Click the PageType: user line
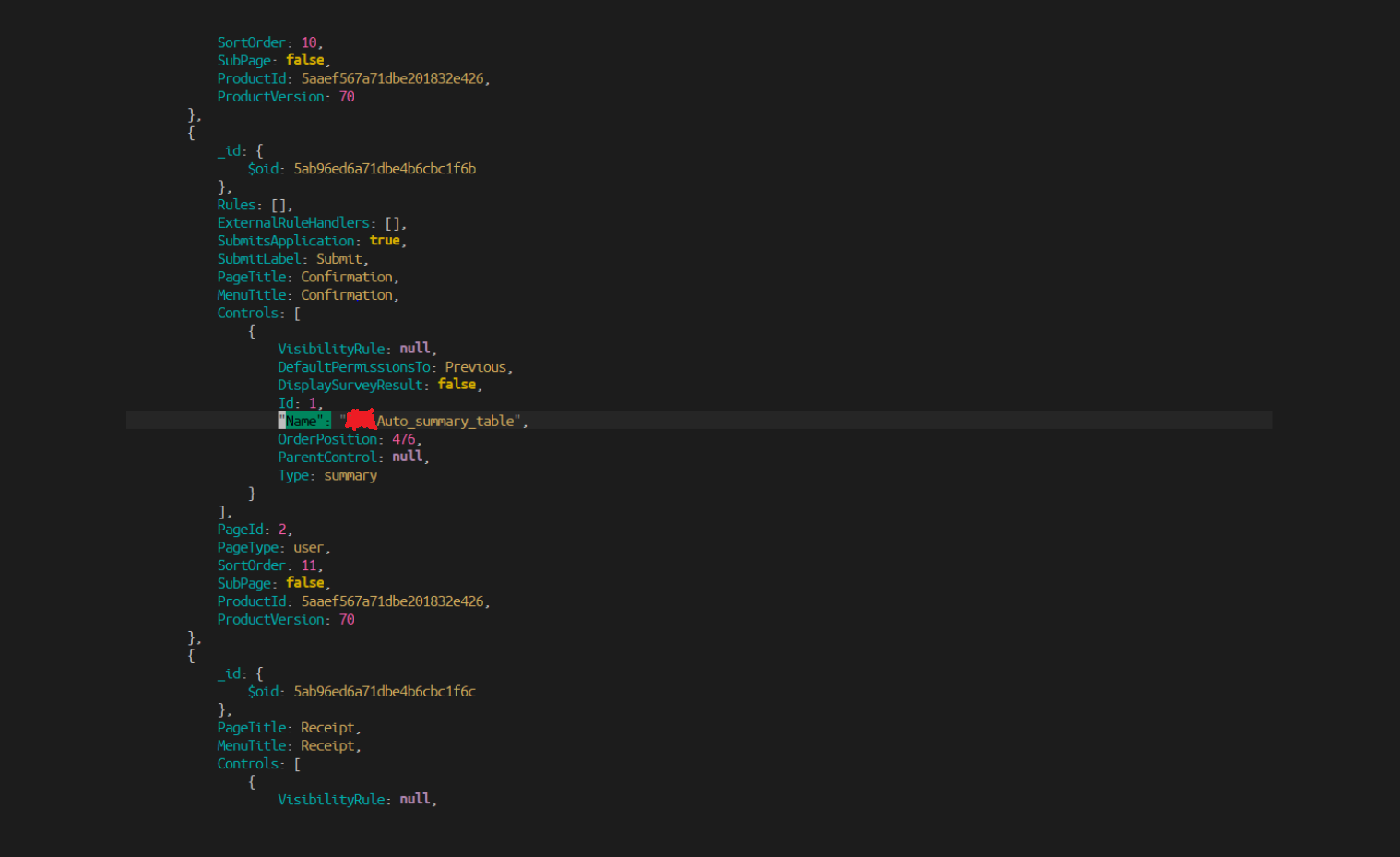Screen dimensions: 1400x857 point(274,548)
